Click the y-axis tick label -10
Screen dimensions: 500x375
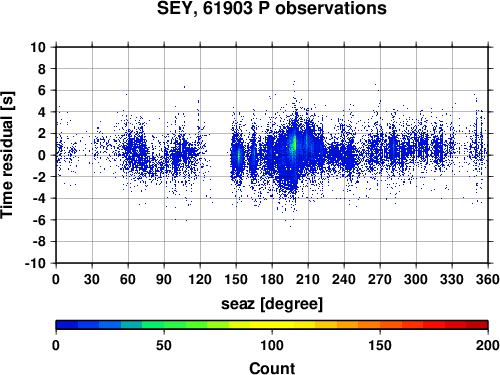tap(35, 263)
